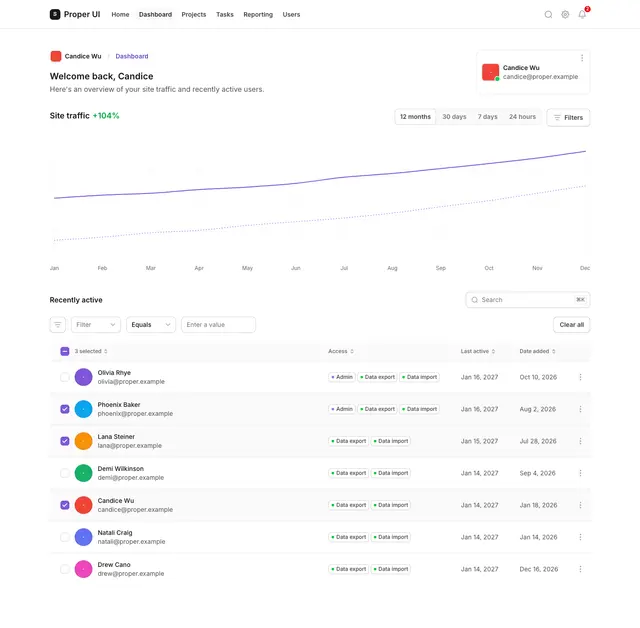Click the filter lines icon beside Filter dropdown

[58, 325]
